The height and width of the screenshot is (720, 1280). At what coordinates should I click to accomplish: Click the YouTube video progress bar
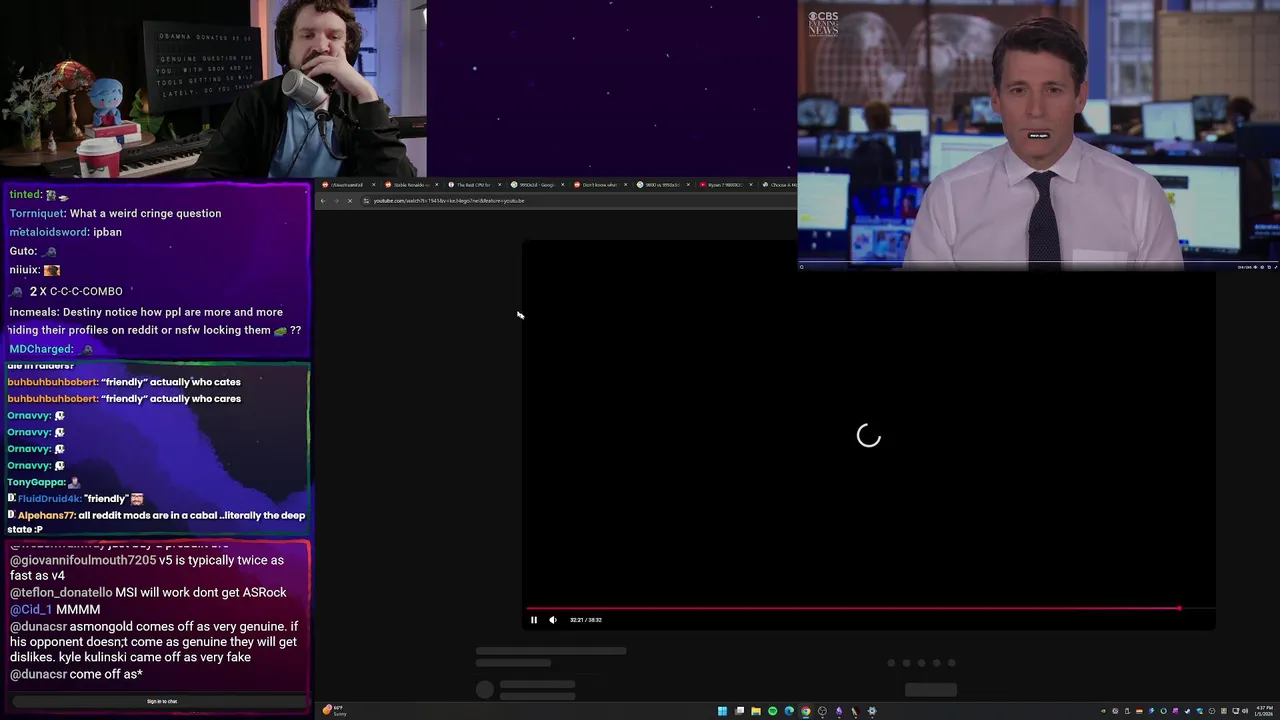pos(870,608)
